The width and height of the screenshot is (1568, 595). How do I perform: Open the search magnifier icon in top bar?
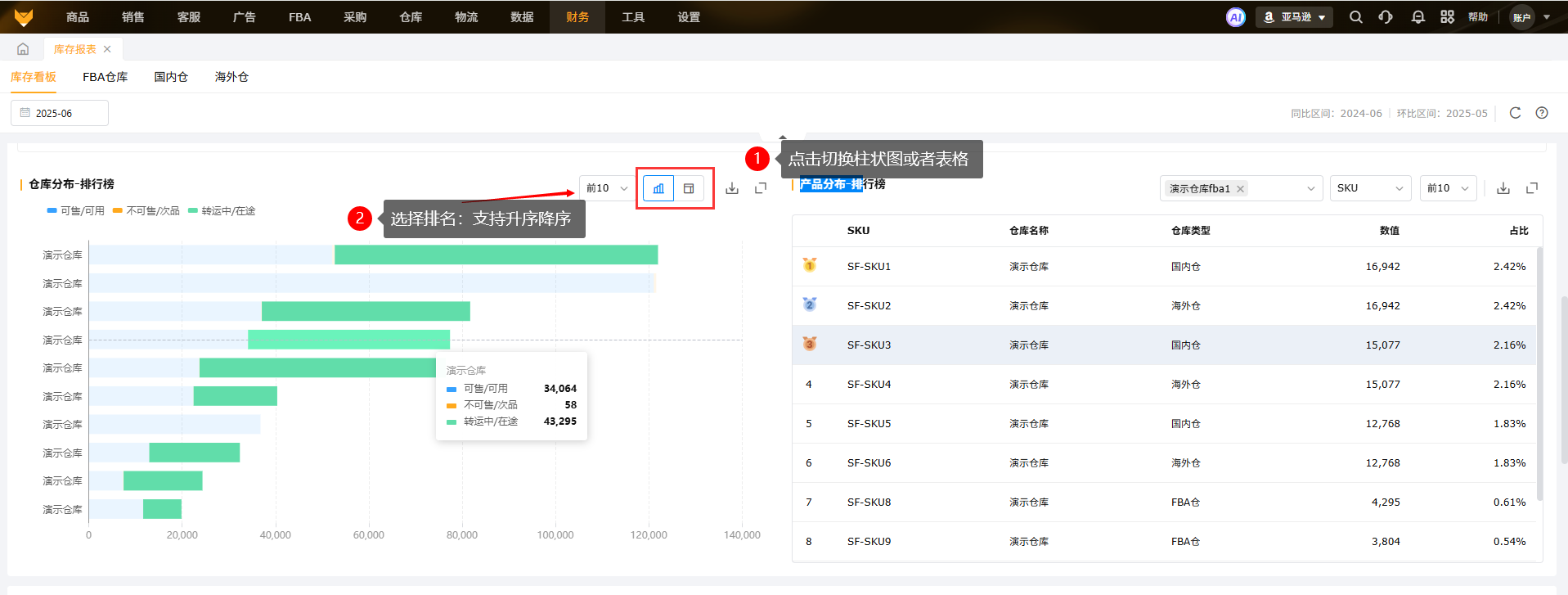(x=1356, y=17)
